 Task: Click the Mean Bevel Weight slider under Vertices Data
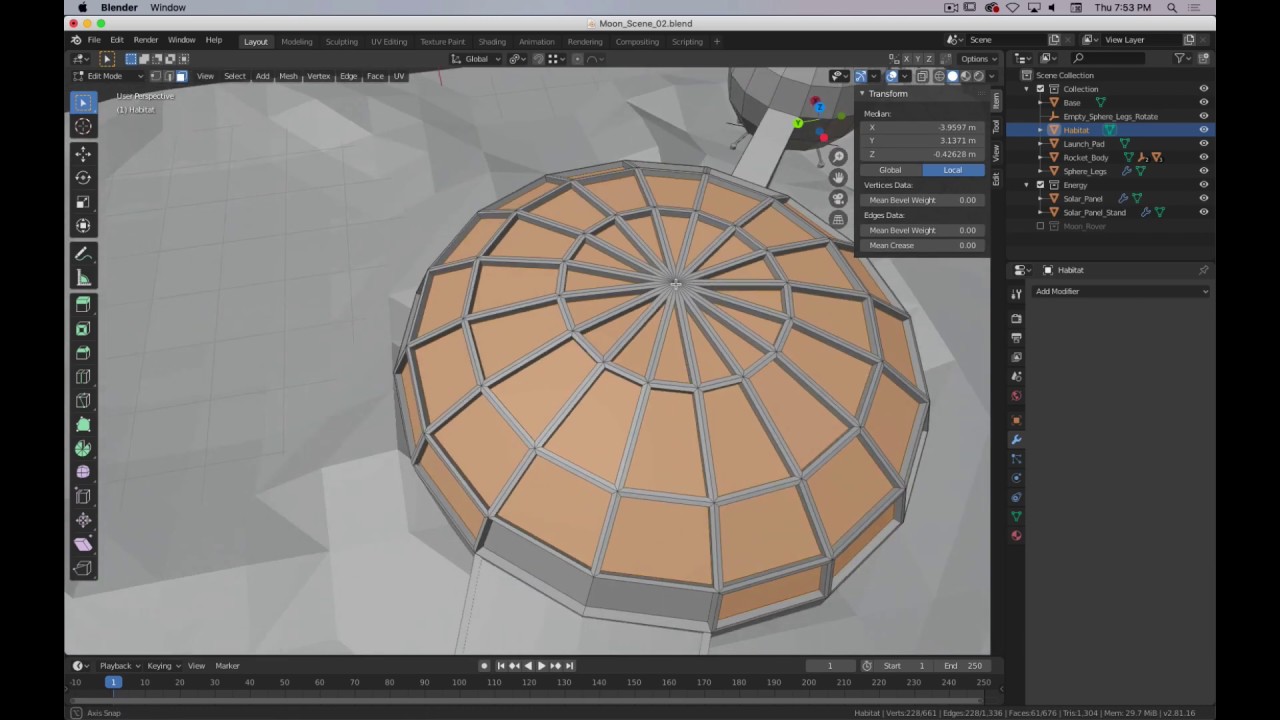[x=922, y=200]
